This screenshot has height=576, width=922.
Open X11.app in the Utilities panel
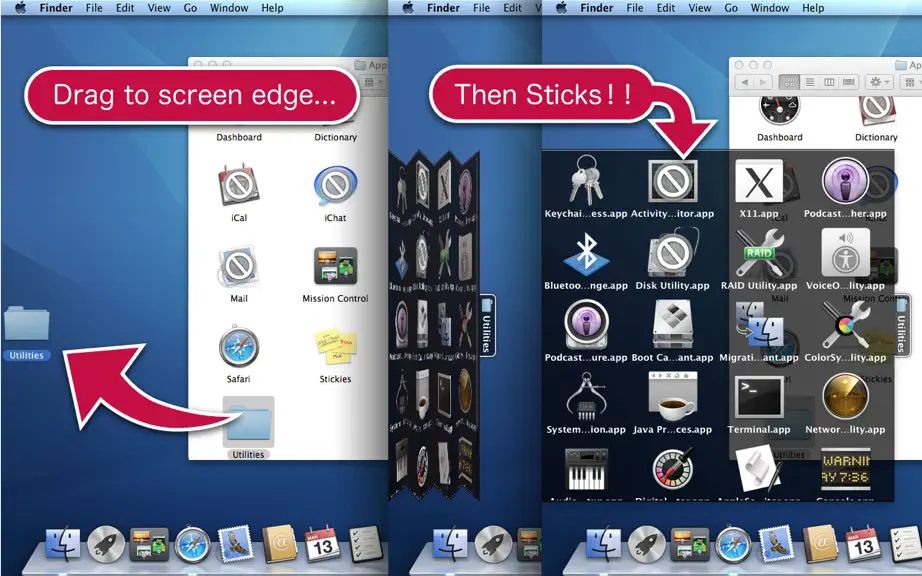759,181
